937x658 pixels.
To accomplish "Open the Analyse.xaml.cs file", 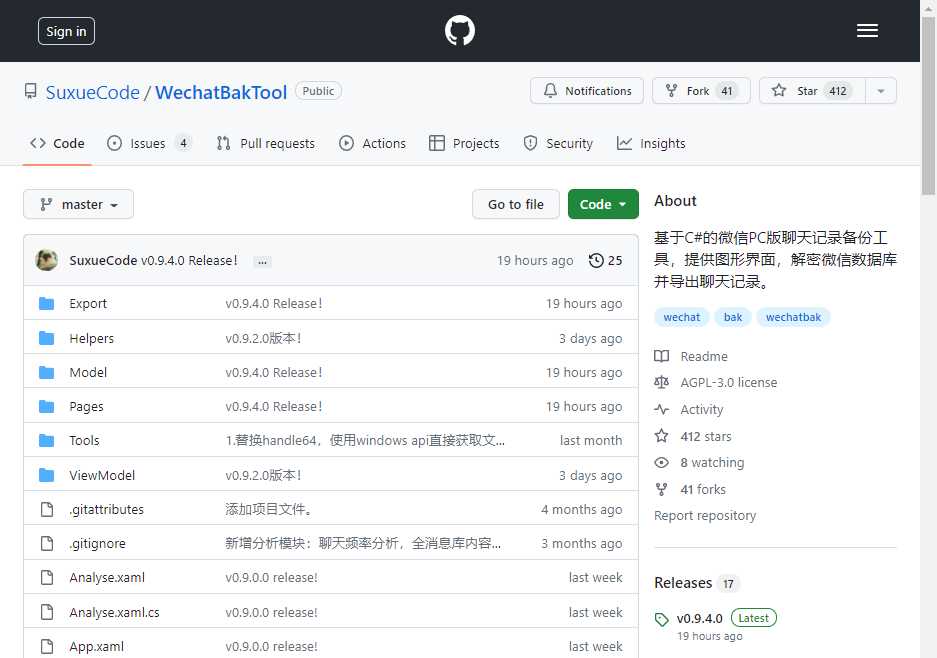I will [114, 613].
